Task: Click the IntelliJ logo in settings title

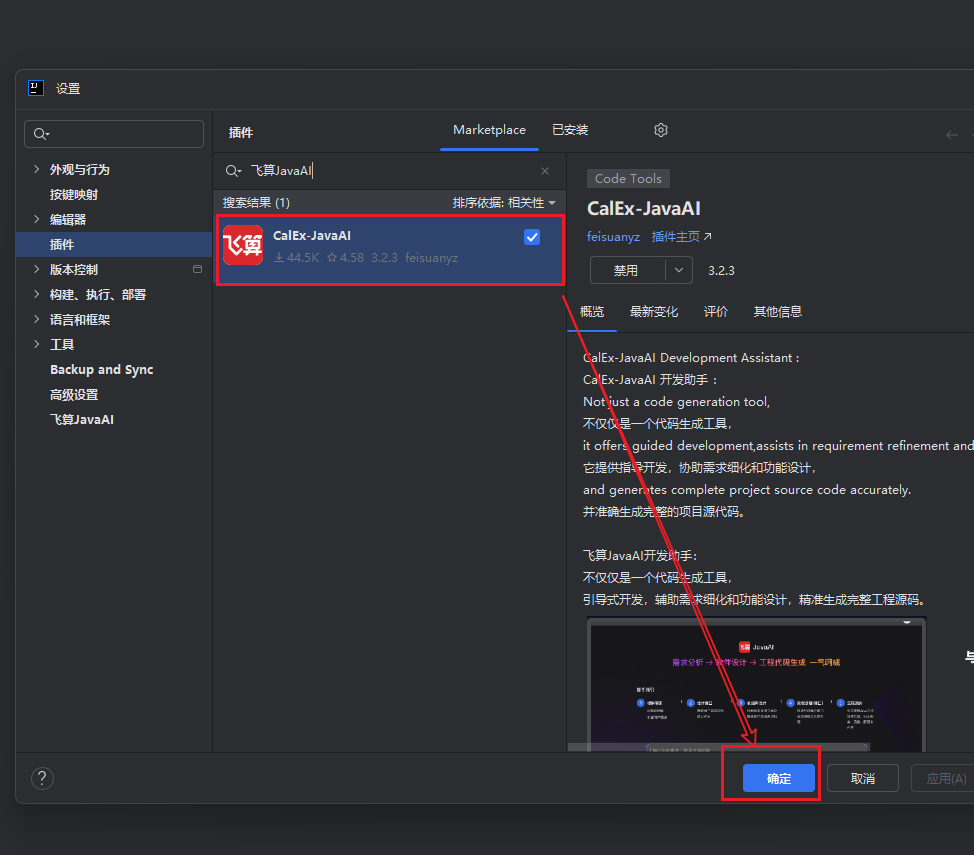Action: point(36,88)
